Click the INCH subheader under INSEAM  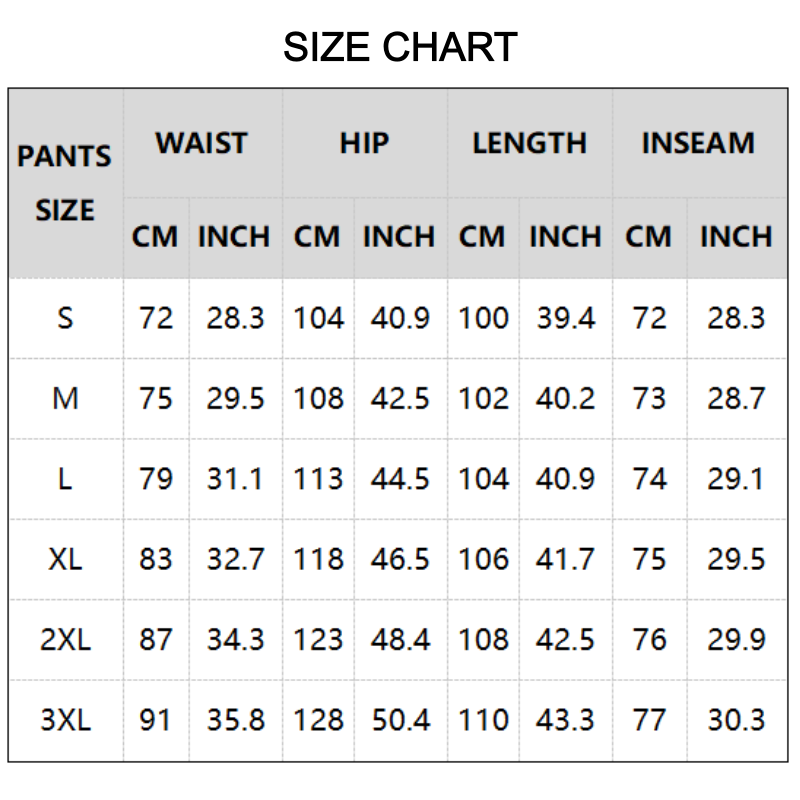point(736,237)
